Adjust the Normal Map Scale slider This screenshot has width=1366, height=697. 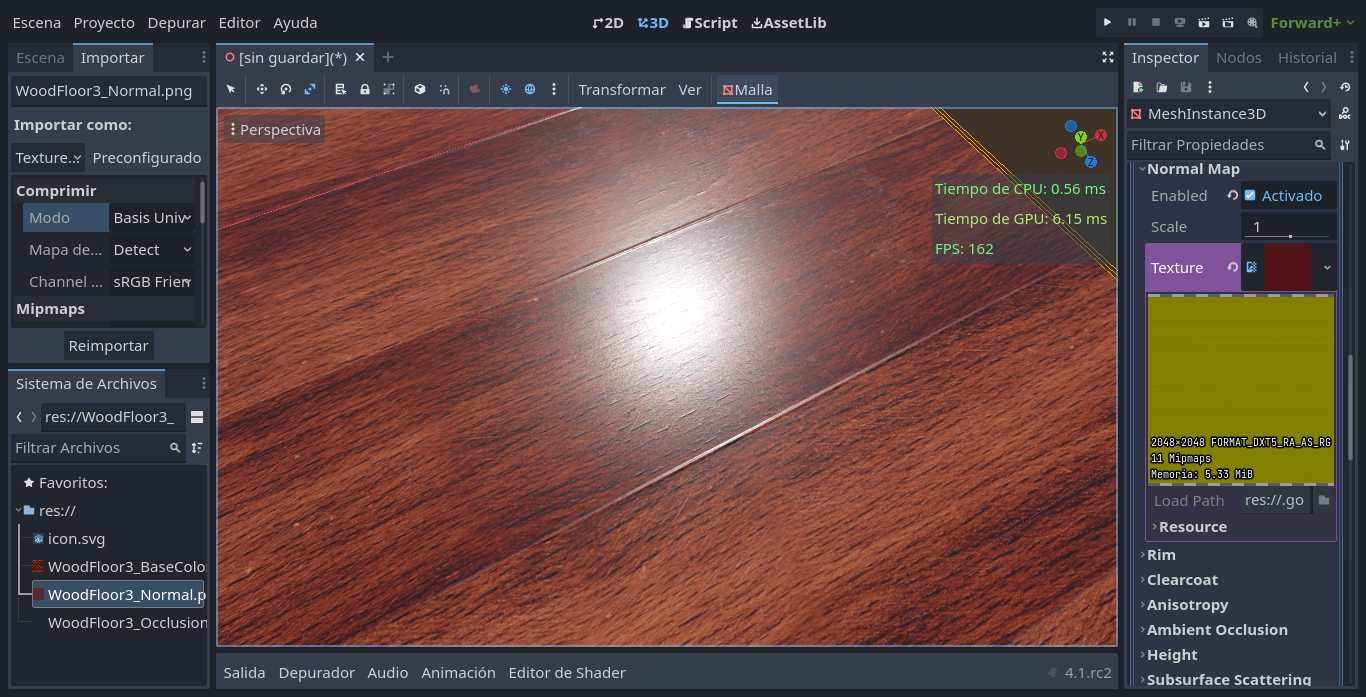(1289, 227)
